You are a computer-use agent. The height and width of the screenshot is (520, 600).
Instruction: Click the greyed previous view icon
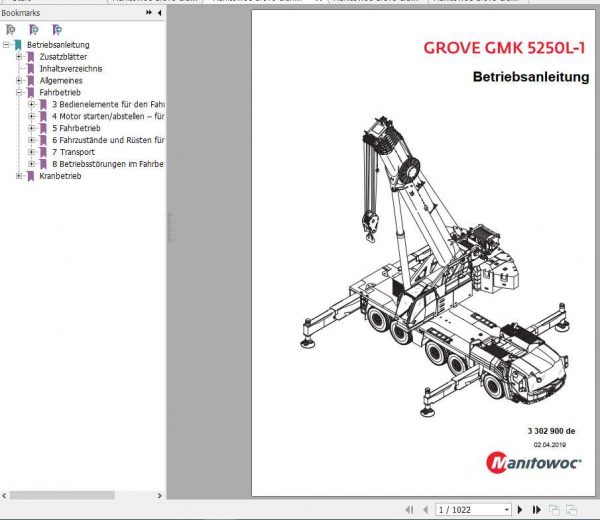pos(554,509)
